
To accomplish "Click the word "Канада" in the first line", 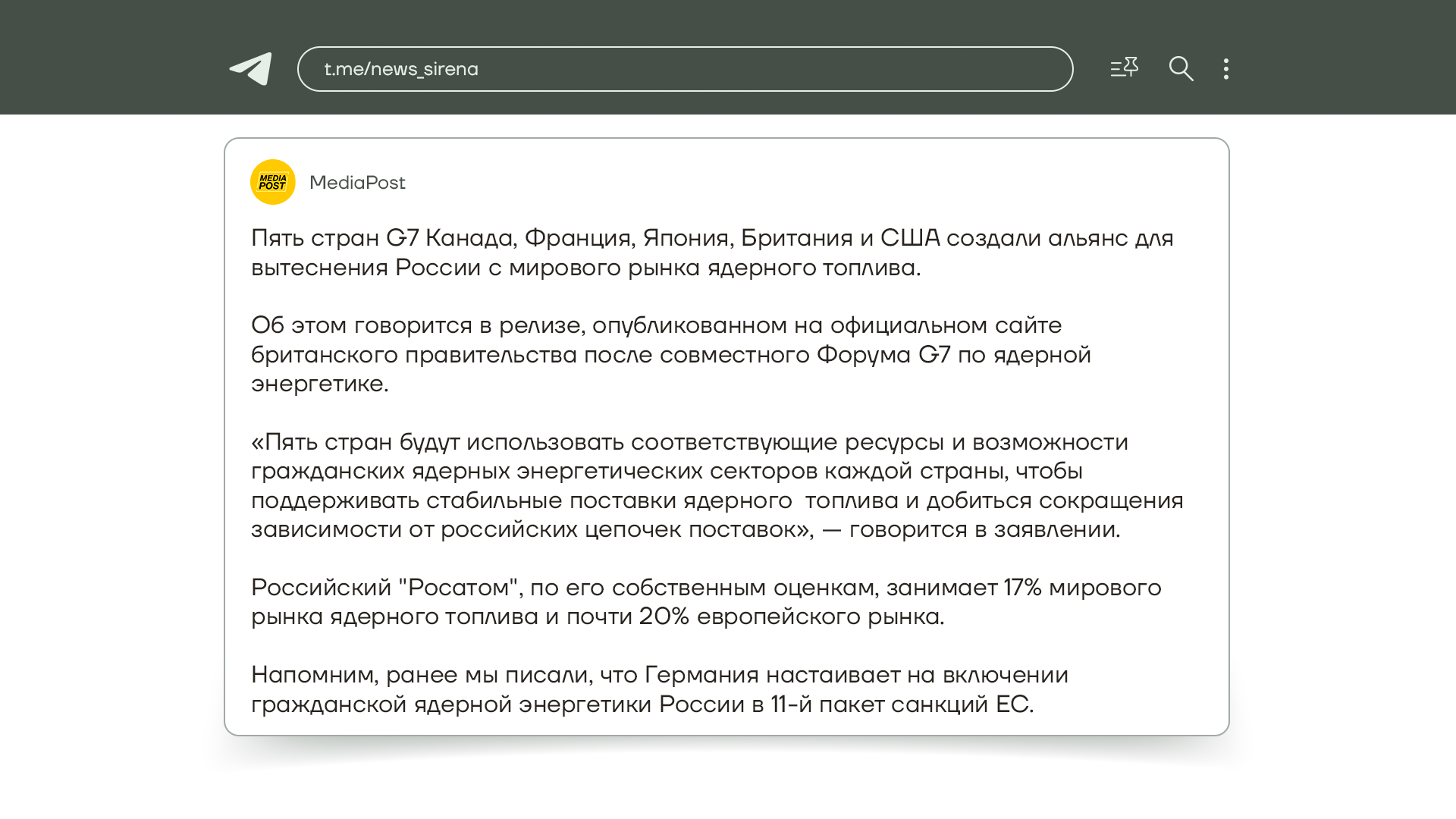I will click(x=470, y=238).
